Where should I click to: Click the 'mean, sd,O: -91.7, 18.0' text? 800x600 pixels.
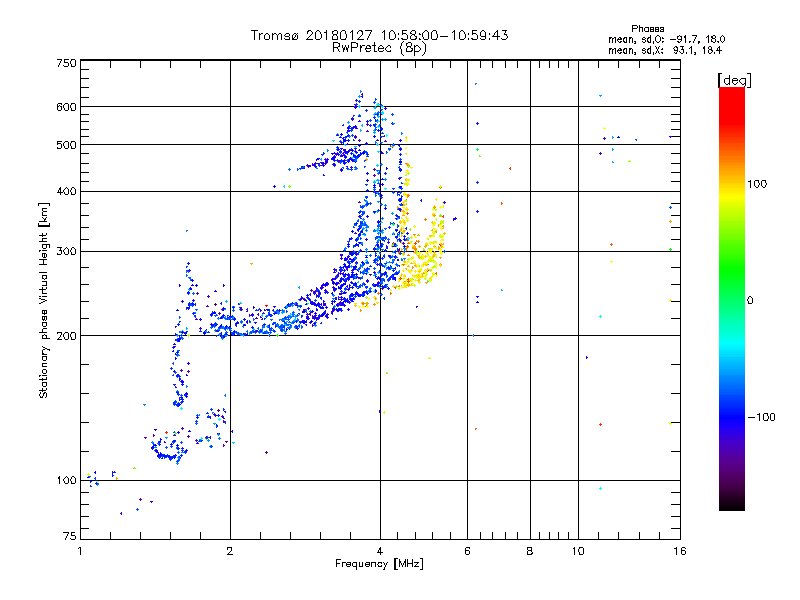666,39
